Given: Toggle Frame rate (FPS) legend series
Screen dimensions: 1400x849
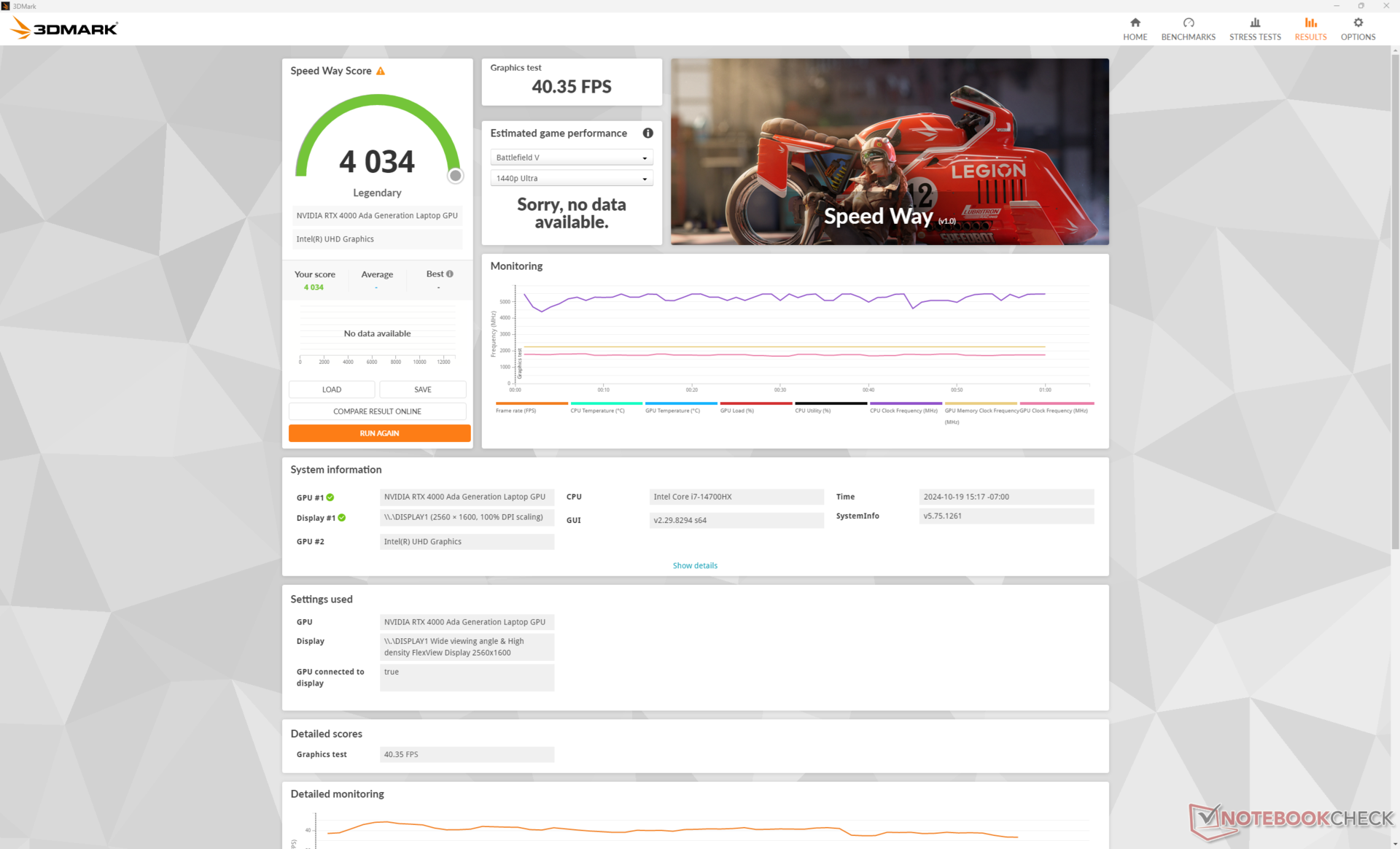Looking at the screenshot, I should 516,411.
